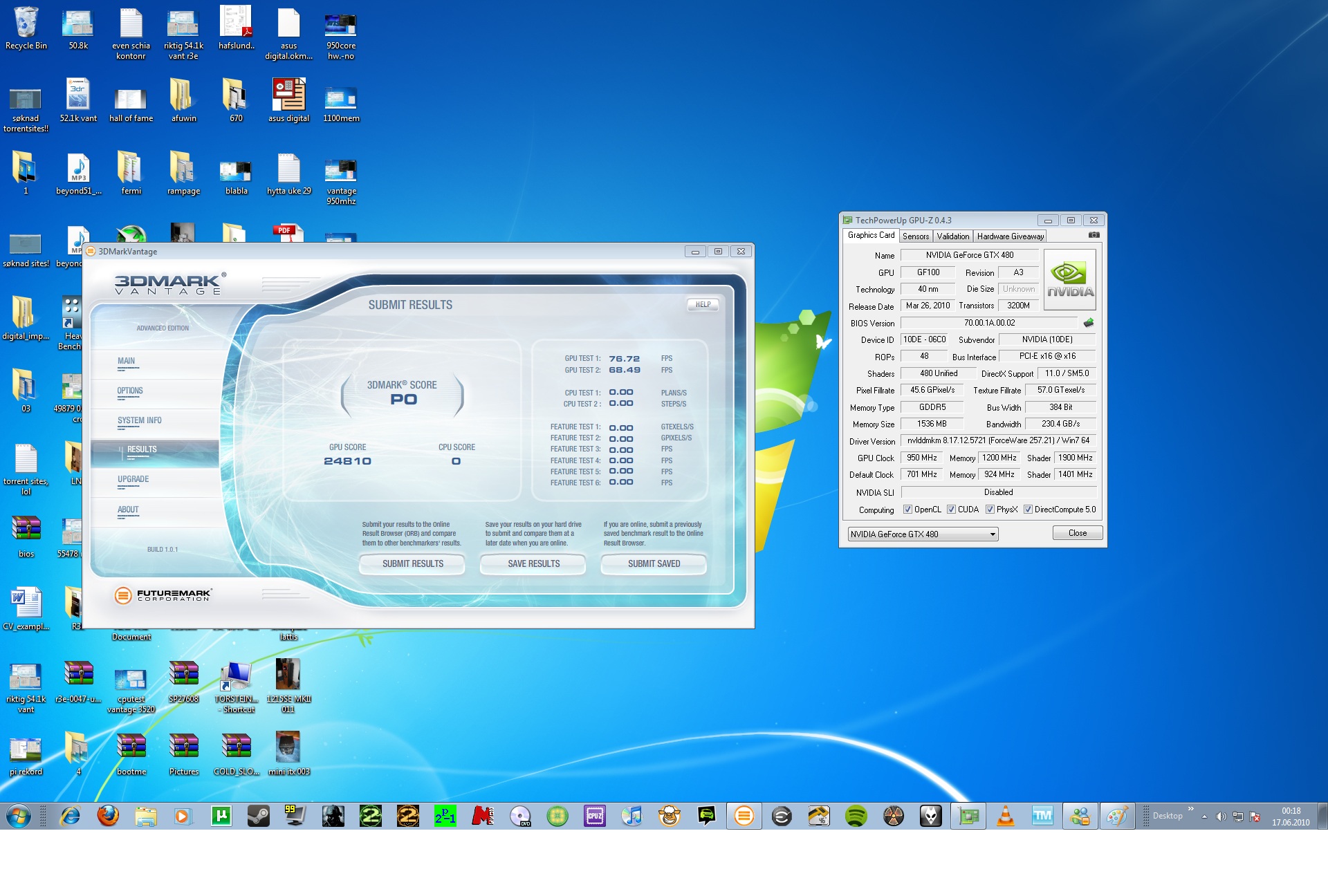Select RESULTS in 3DMark sidebar
The height and width of the screenshot is (896, 1328).
coord(155,453)
